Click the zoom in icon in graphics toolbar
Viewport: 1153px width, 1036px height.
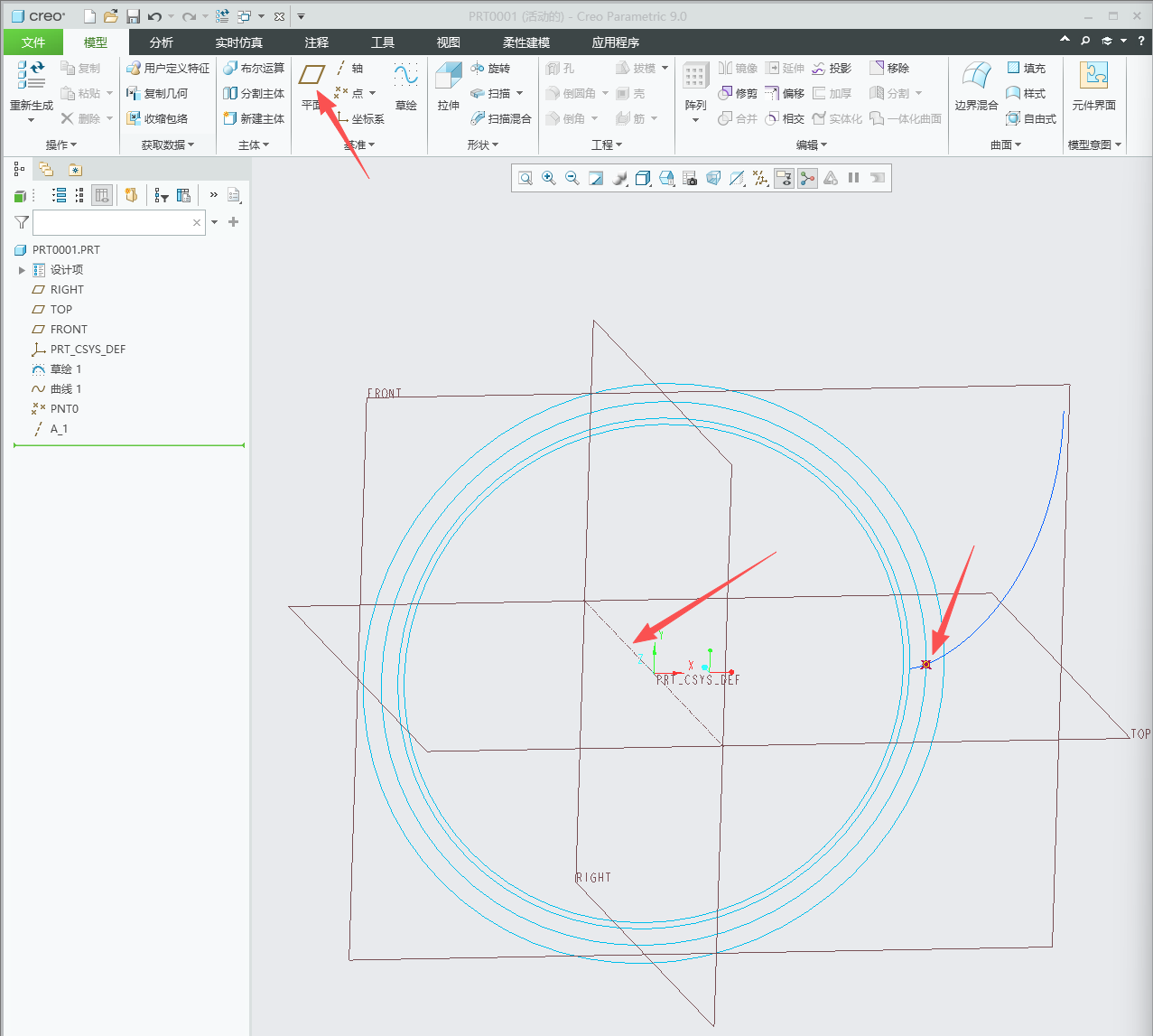click(549, 178)
